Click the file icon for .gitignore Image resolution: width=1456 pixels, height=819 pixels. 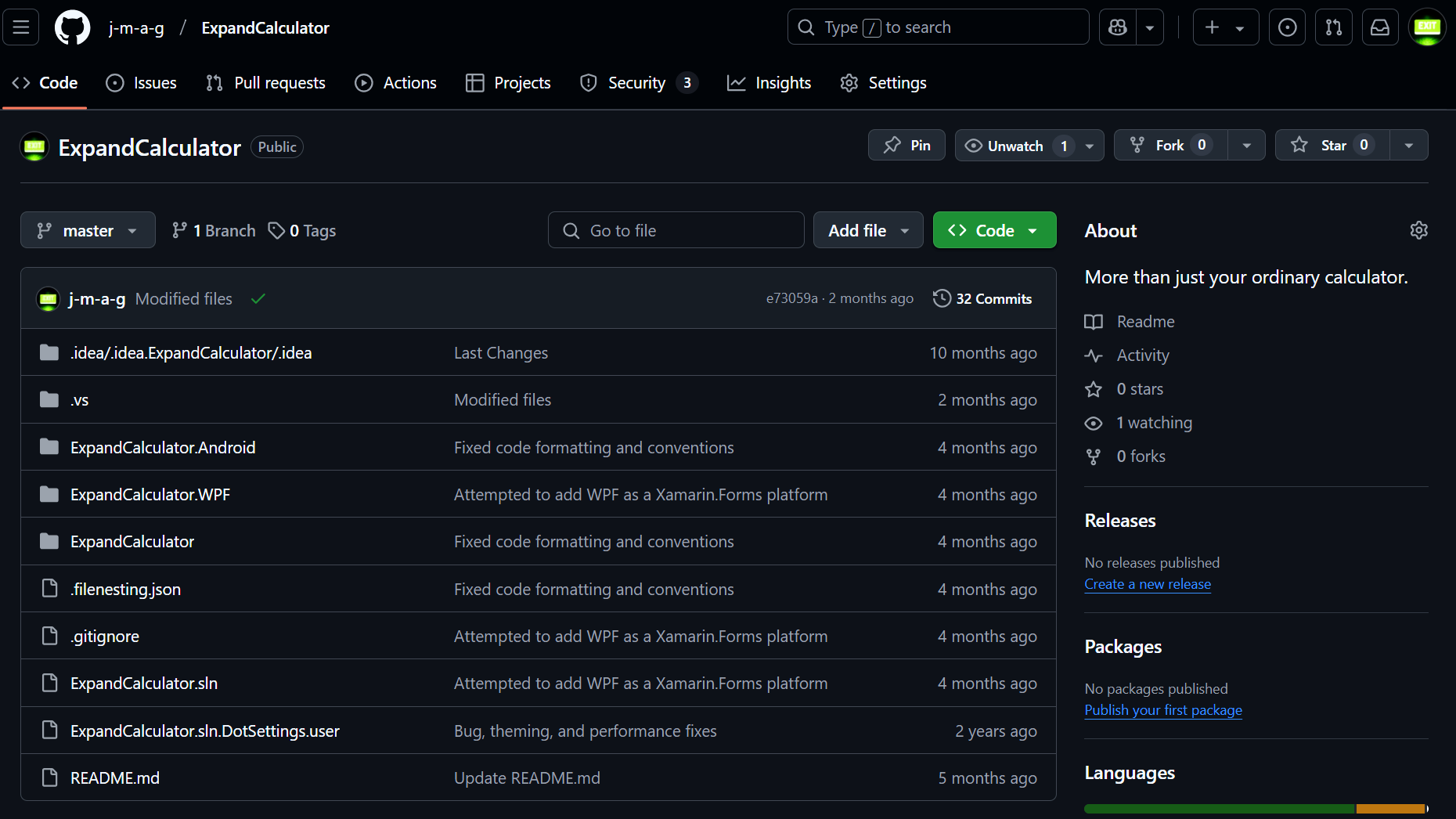49,636
